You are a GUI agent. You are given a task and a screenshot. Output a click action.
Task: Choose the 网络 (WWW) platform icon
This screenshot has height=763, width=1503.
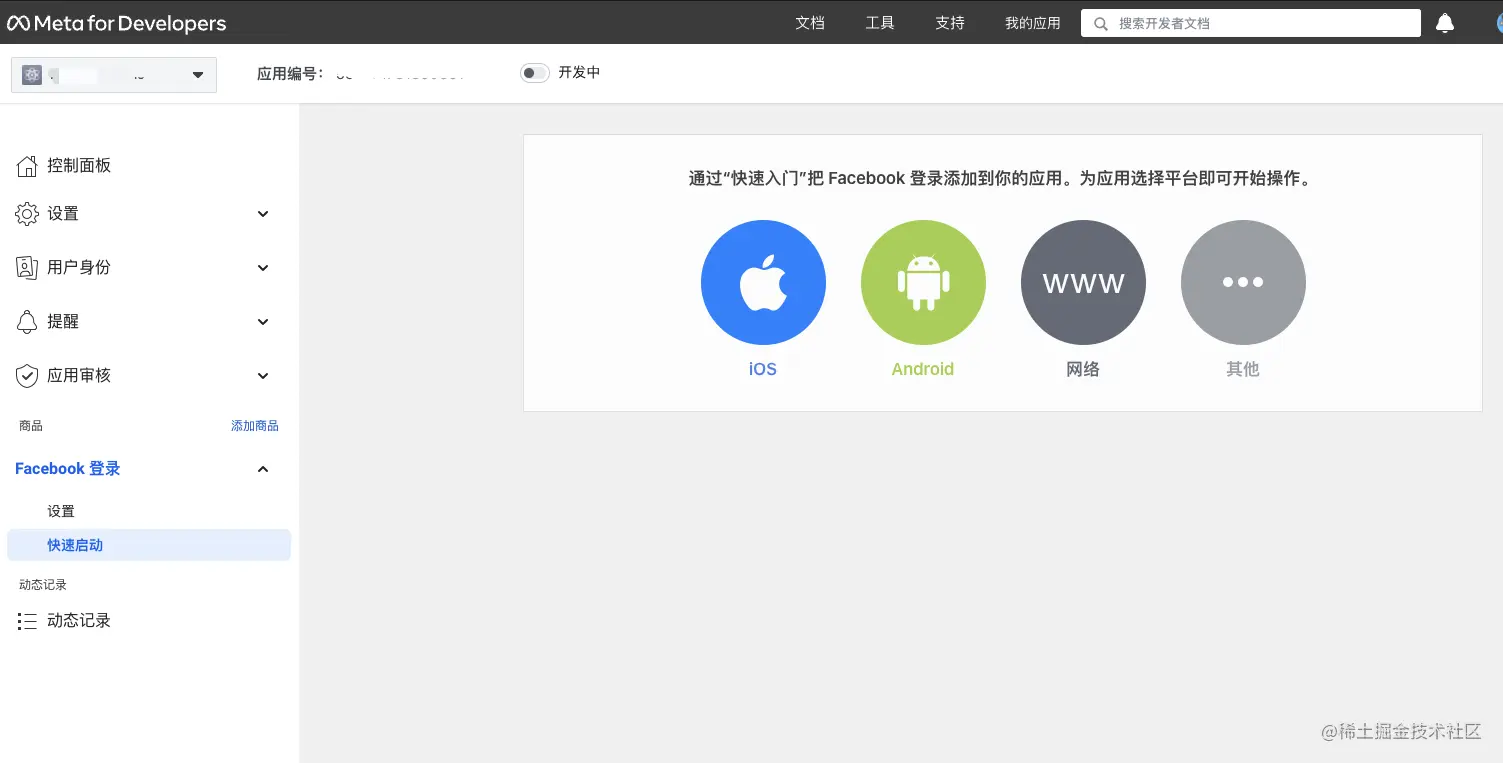pos(1082,282)
